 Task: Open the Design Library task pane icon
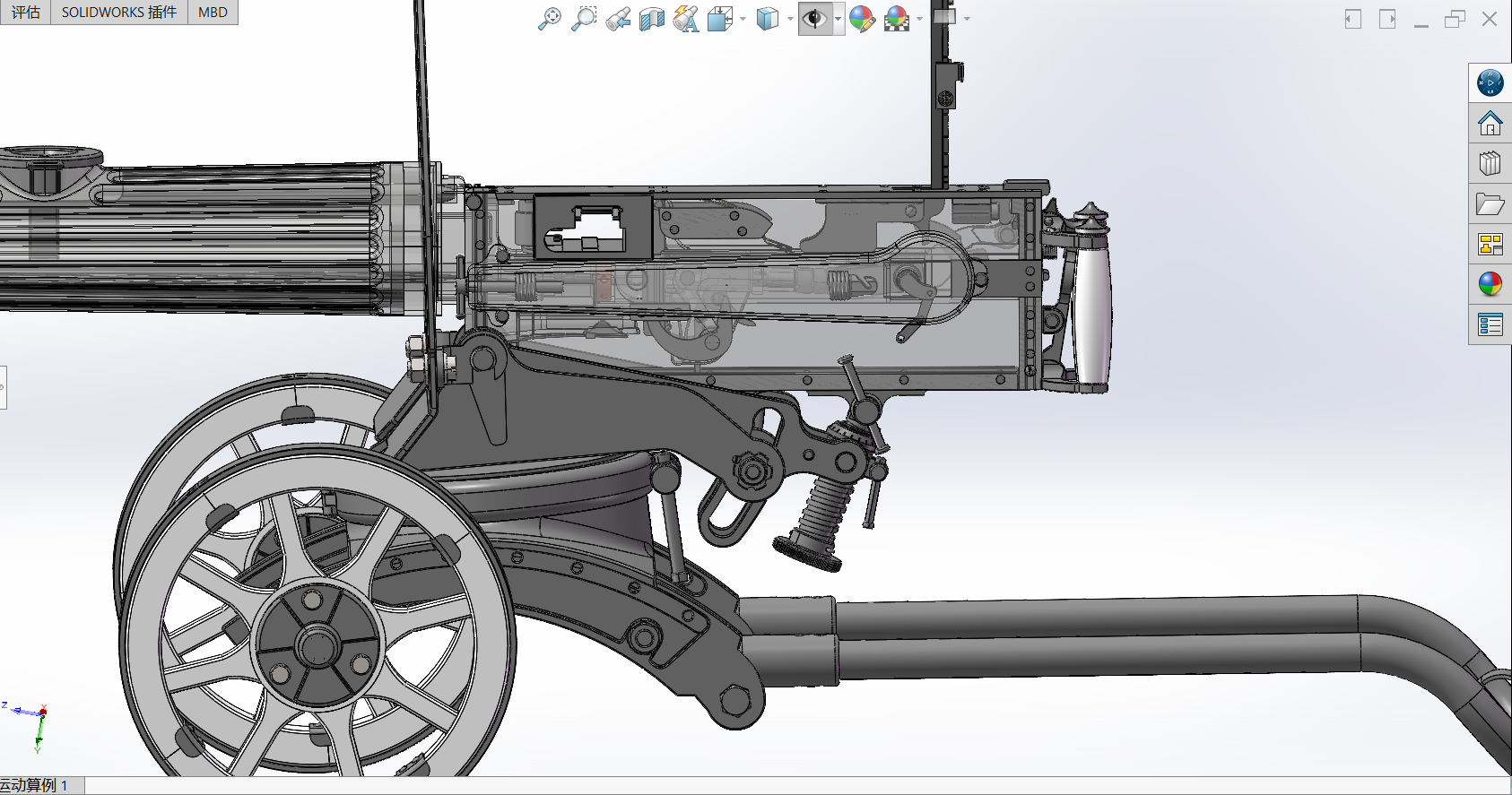coord(1490,164)
